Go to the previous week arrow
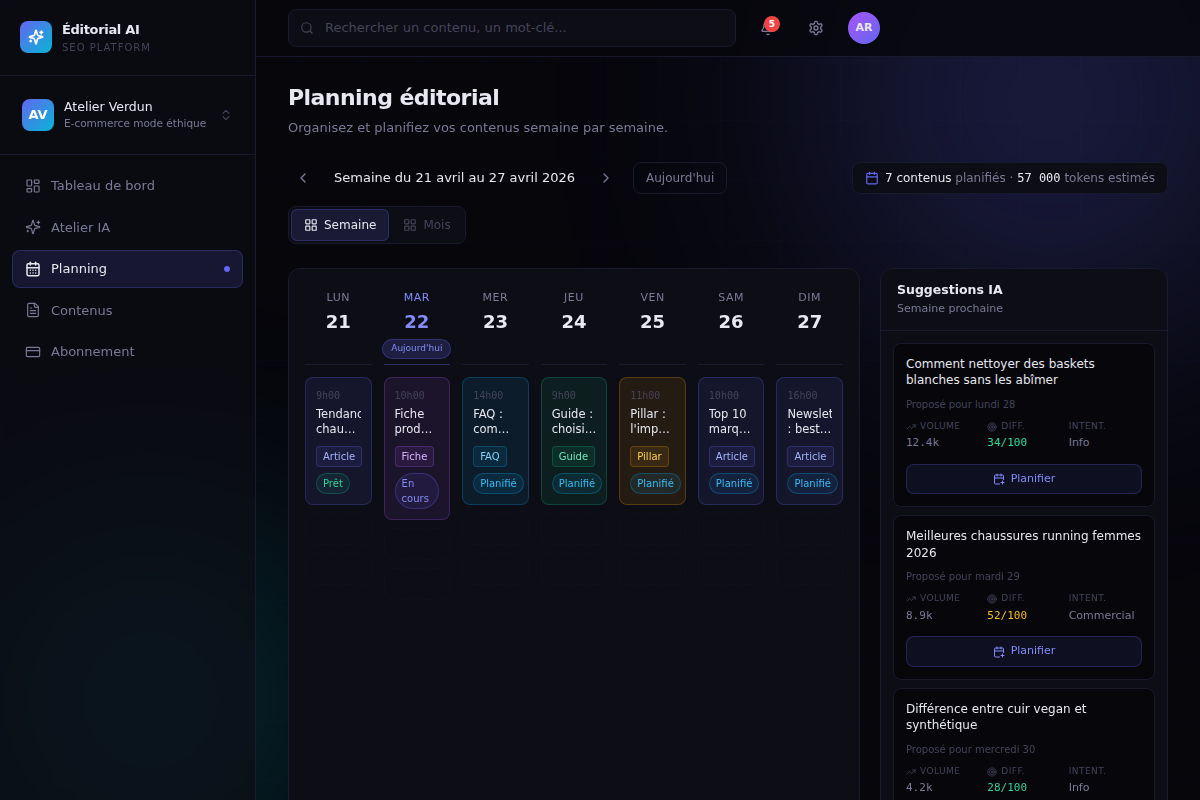The image size is (1200, 800). tap(303, 178)
